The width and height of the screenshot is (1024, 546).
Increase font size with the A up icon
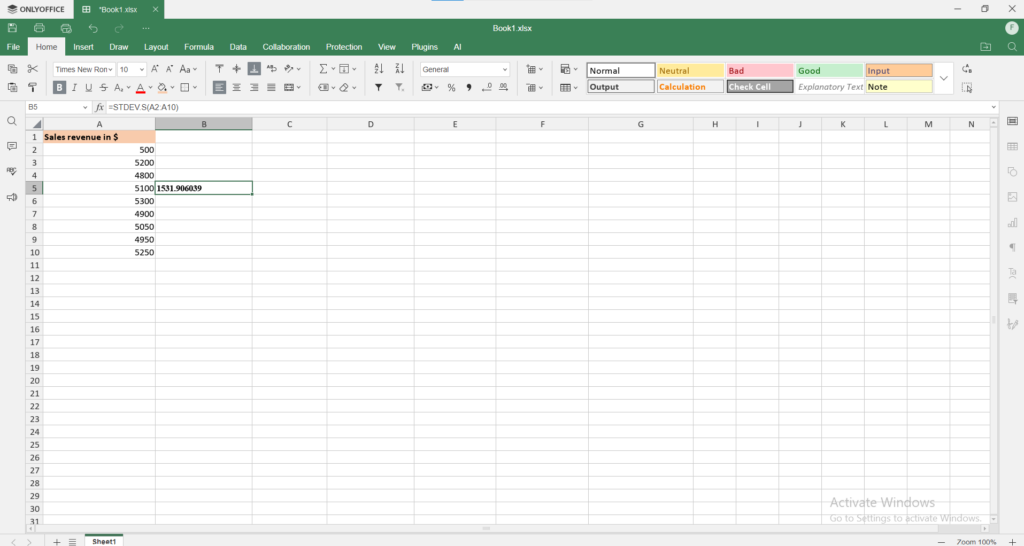click(155, 69)
